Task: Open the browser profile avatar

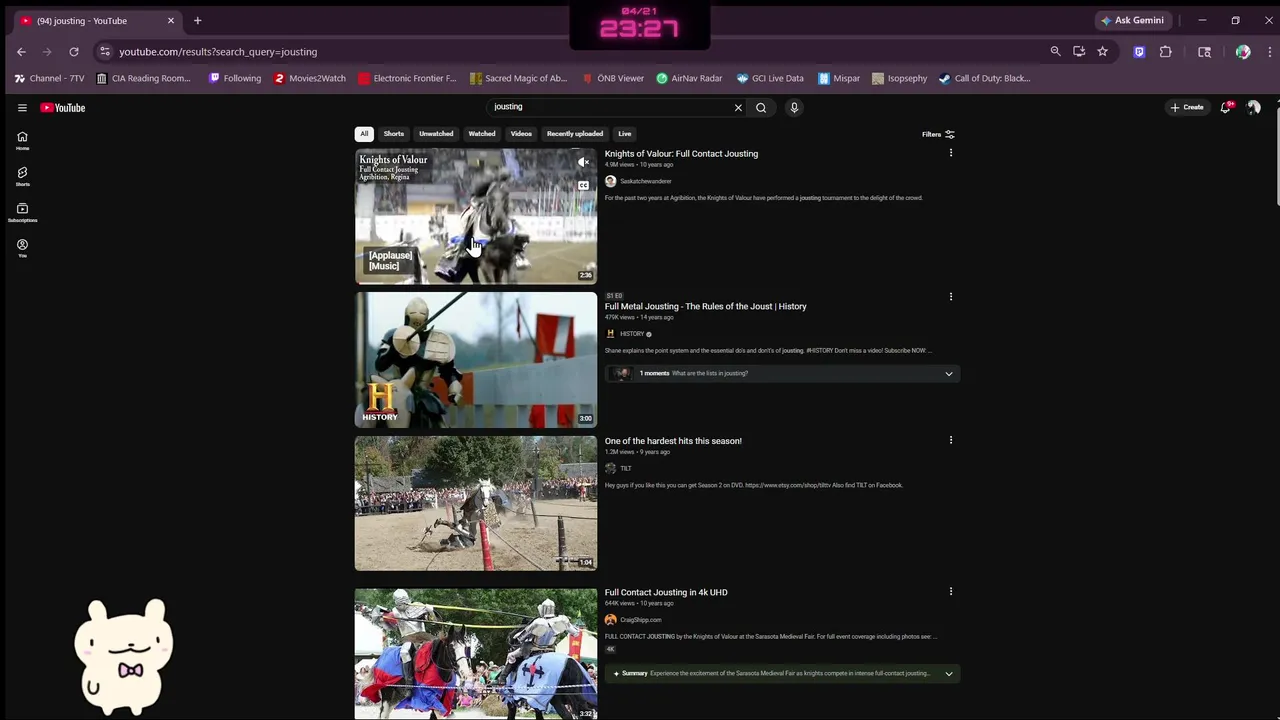Action: coord(1243,52)
